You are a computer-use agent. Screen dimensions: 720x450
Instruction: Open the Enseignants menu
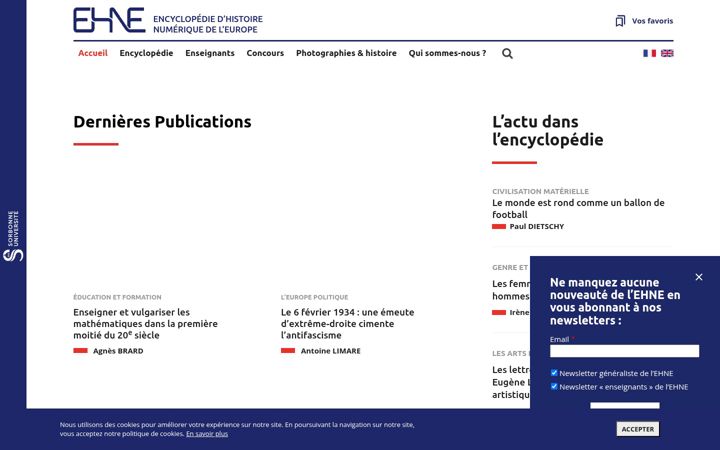tap(210, 53)
